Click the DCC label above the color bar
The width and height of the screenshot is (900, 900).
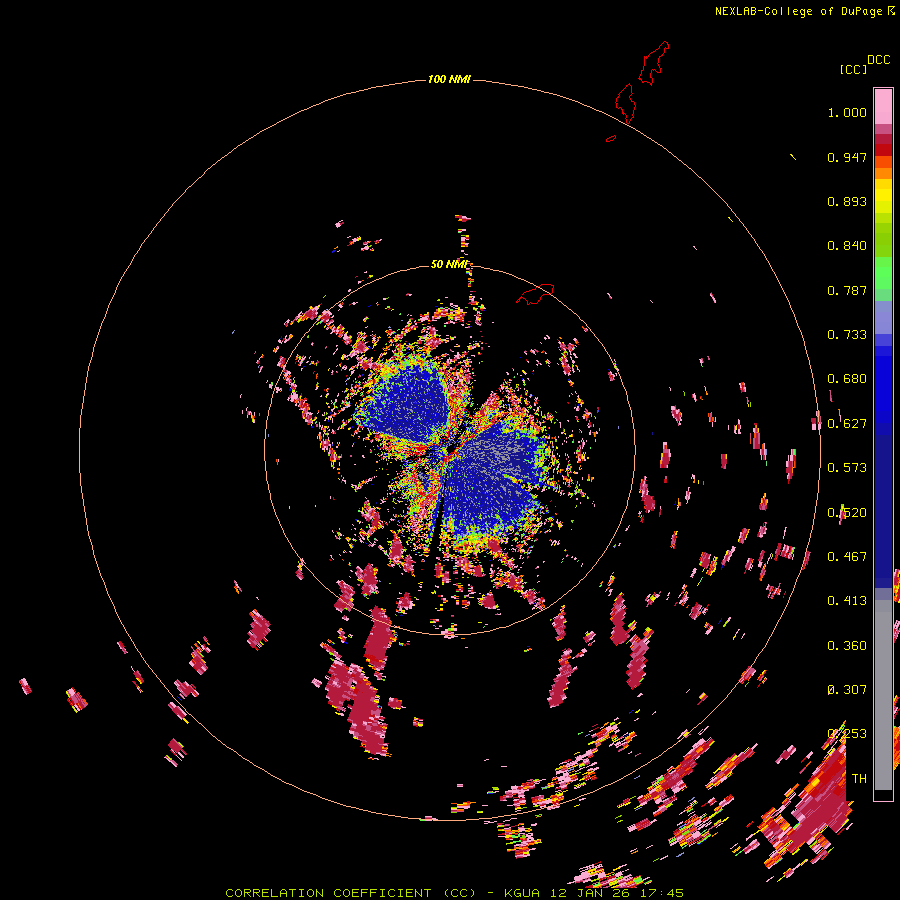point(878,60)
